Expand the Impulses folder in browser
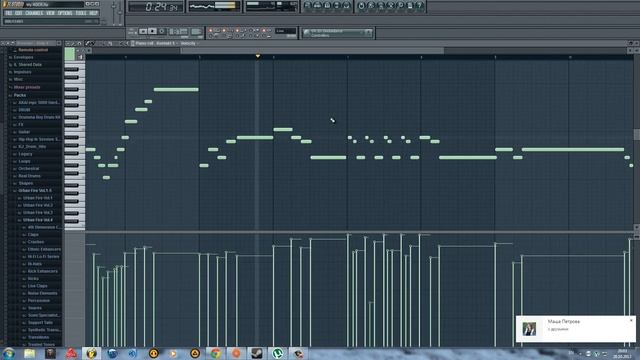640x360 pixels. pos(22,72)
